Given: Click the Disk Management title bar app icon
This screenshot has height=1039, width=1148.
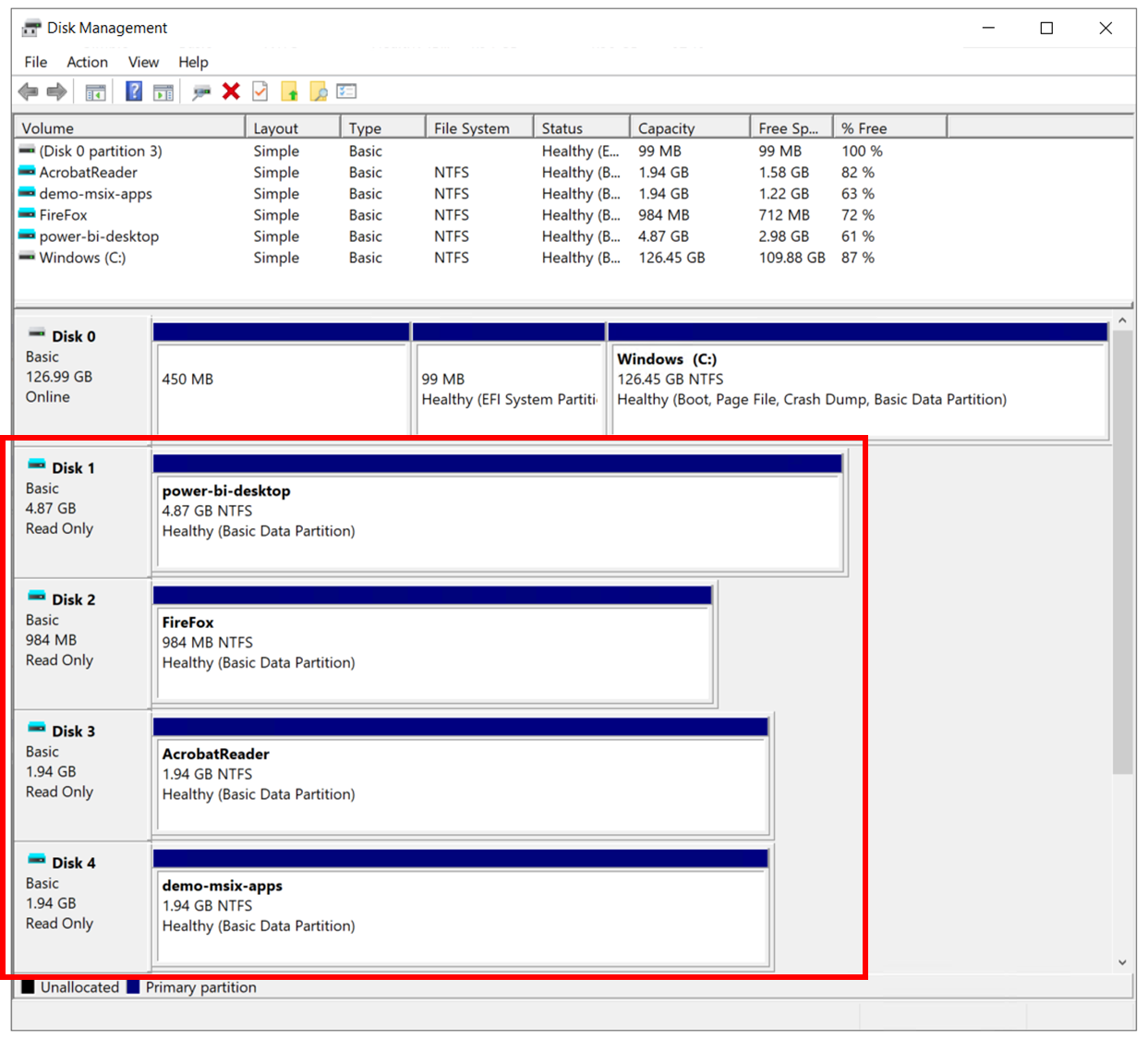Looking at the screenshot, I should pos(31,28).
